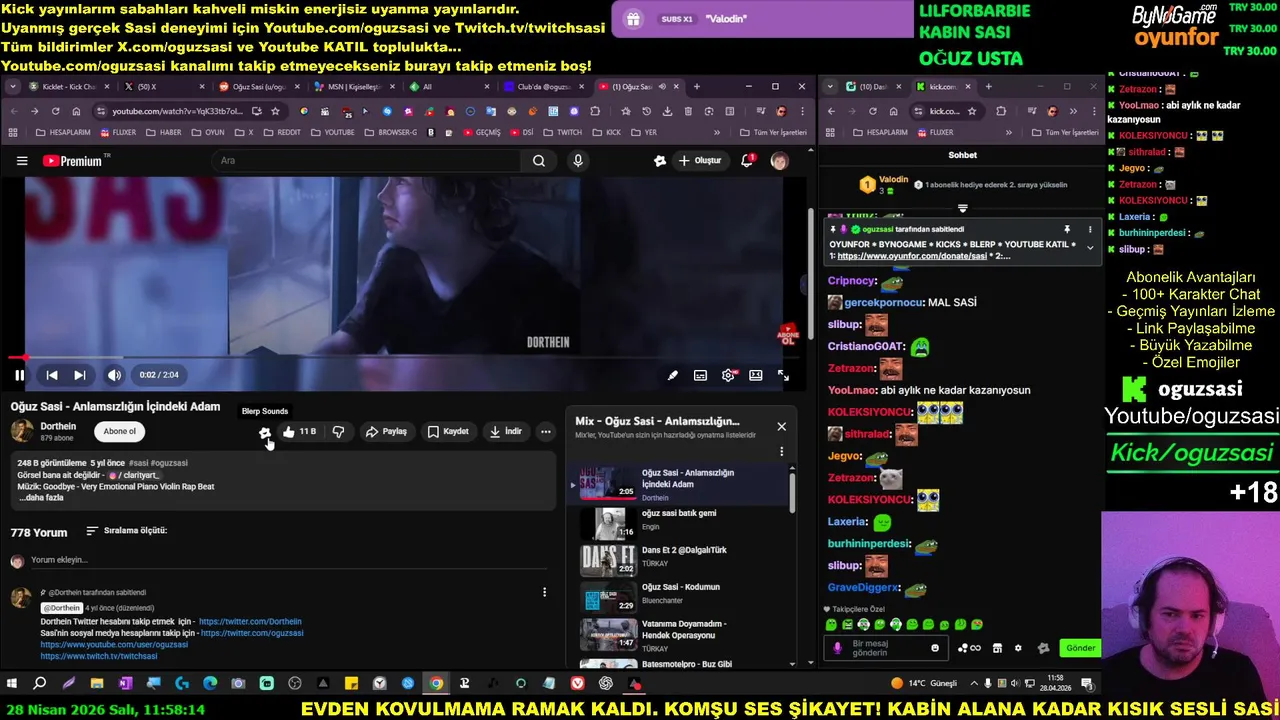Viewport: 1280px width, 720px height.
Task: Close the Mix playlist panel
Action: (x=781, y=427)
